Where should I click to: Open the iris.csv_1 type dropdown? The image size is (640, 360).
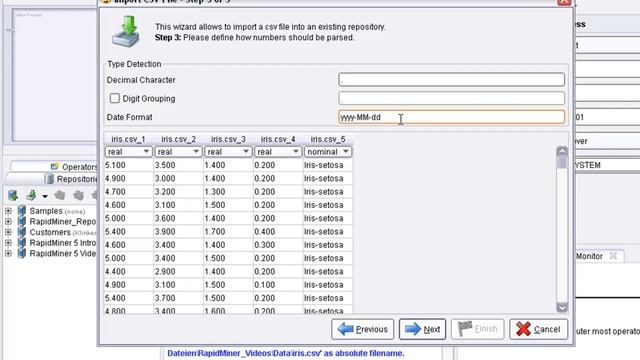click(128, 152)
